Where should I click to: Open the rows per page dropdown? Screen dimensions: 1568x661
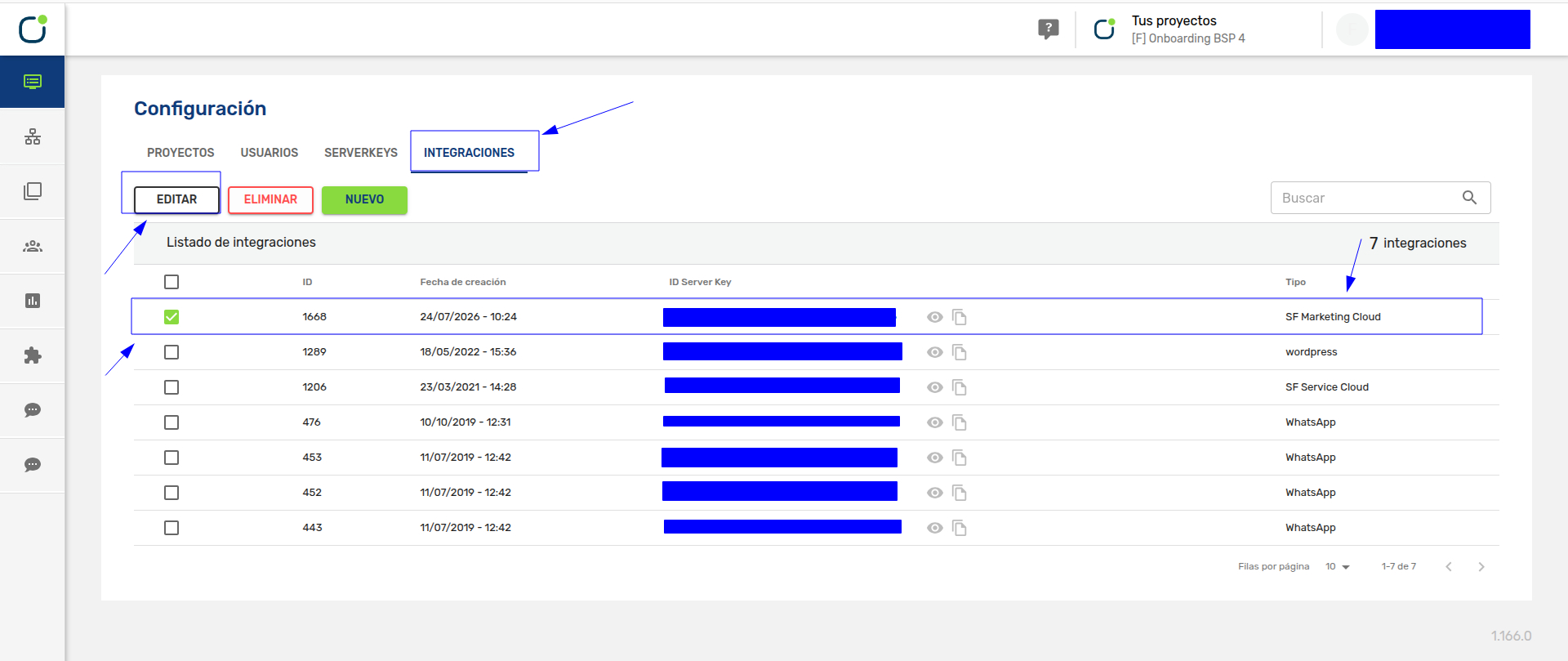point(1338,566)
